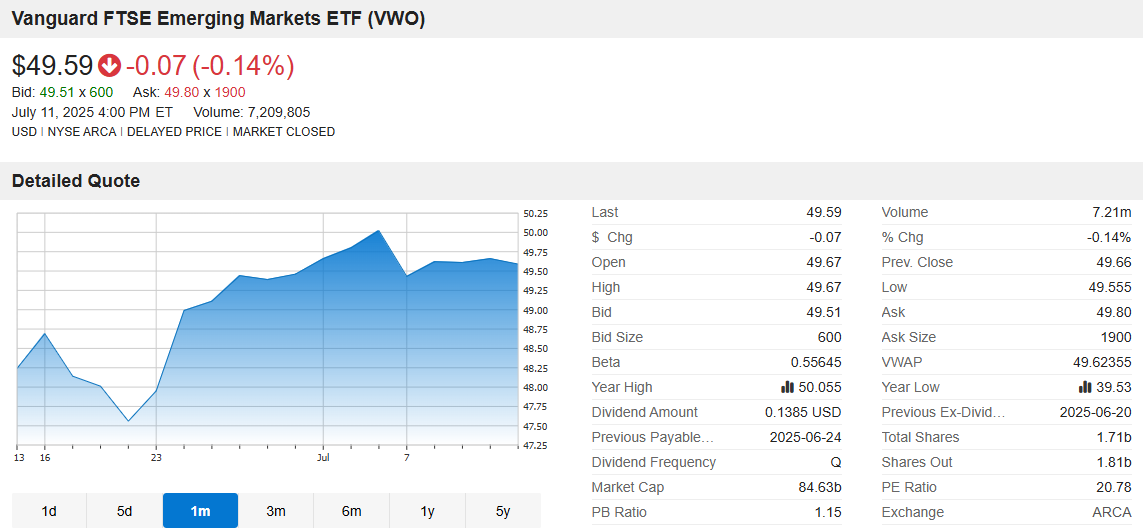This screenshot has height=530, width=1143.
Task: Click the Beta value 0.55645
Action: (x=816, y=362)
